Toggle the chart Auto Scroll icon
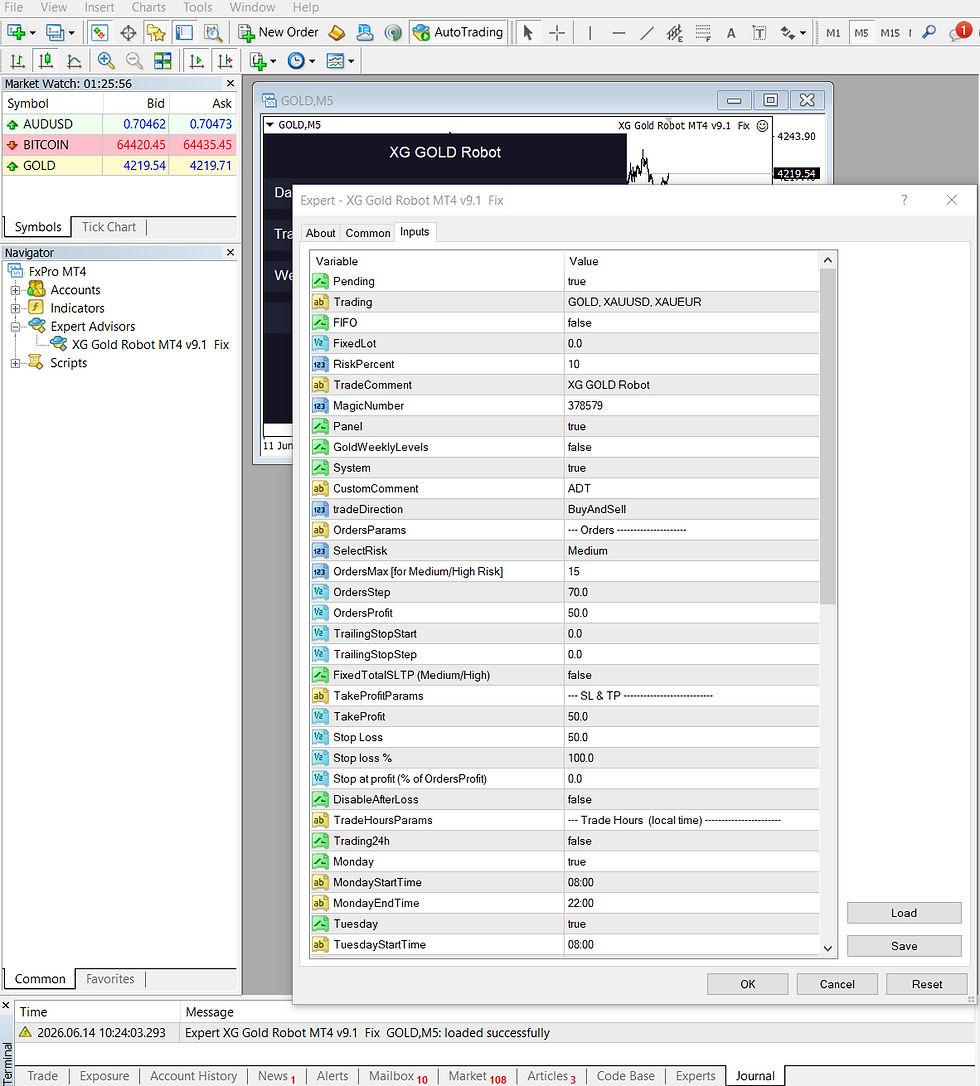Image resolution: width=980 pixels, height=1086 pixels. [x=197, y=61]
